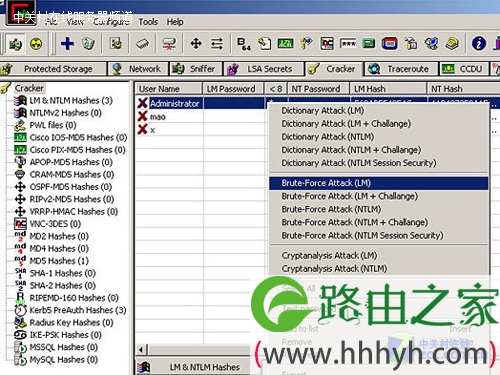Click the yellow radiation APR poisoning icon
The image size is (500, 375).
coord(36,44)
